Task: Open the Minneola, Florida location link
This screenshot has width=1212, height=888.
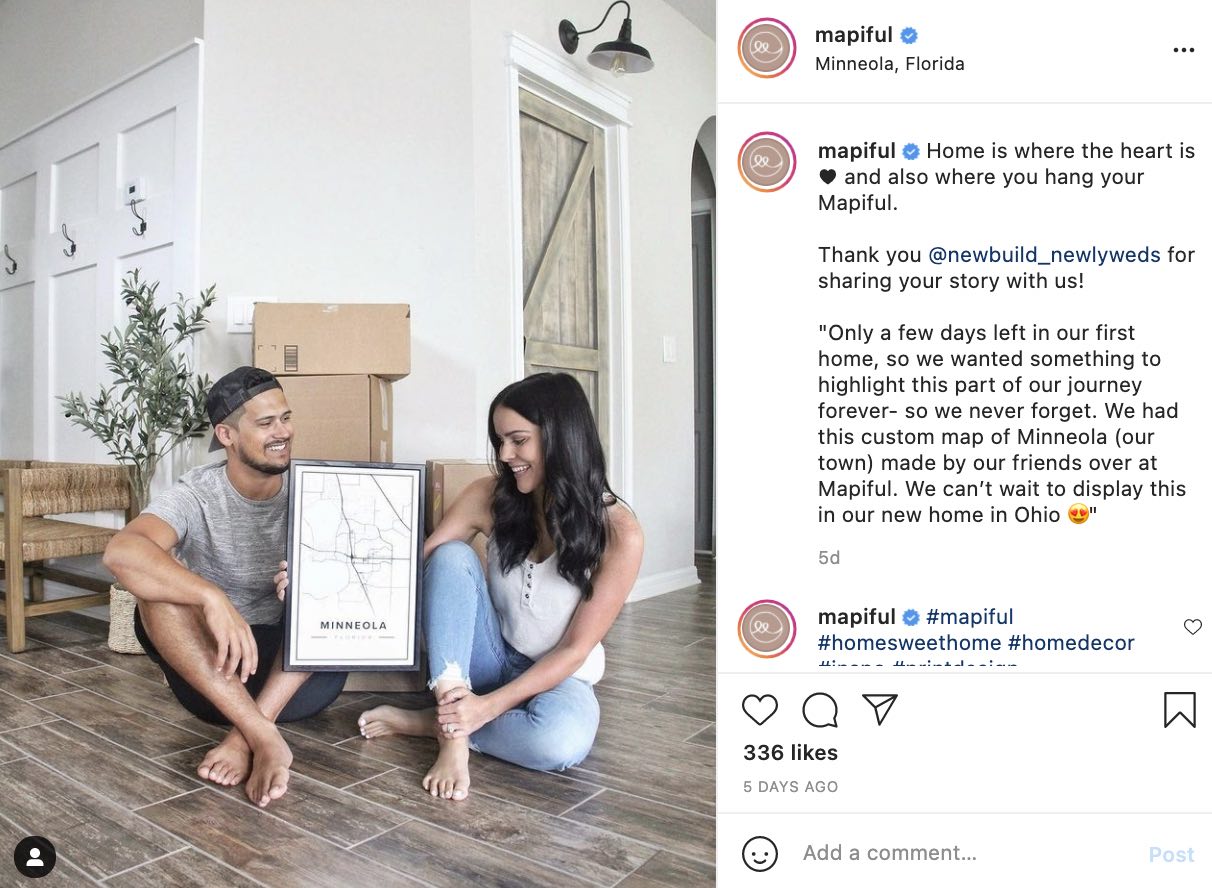Action: 890,64
